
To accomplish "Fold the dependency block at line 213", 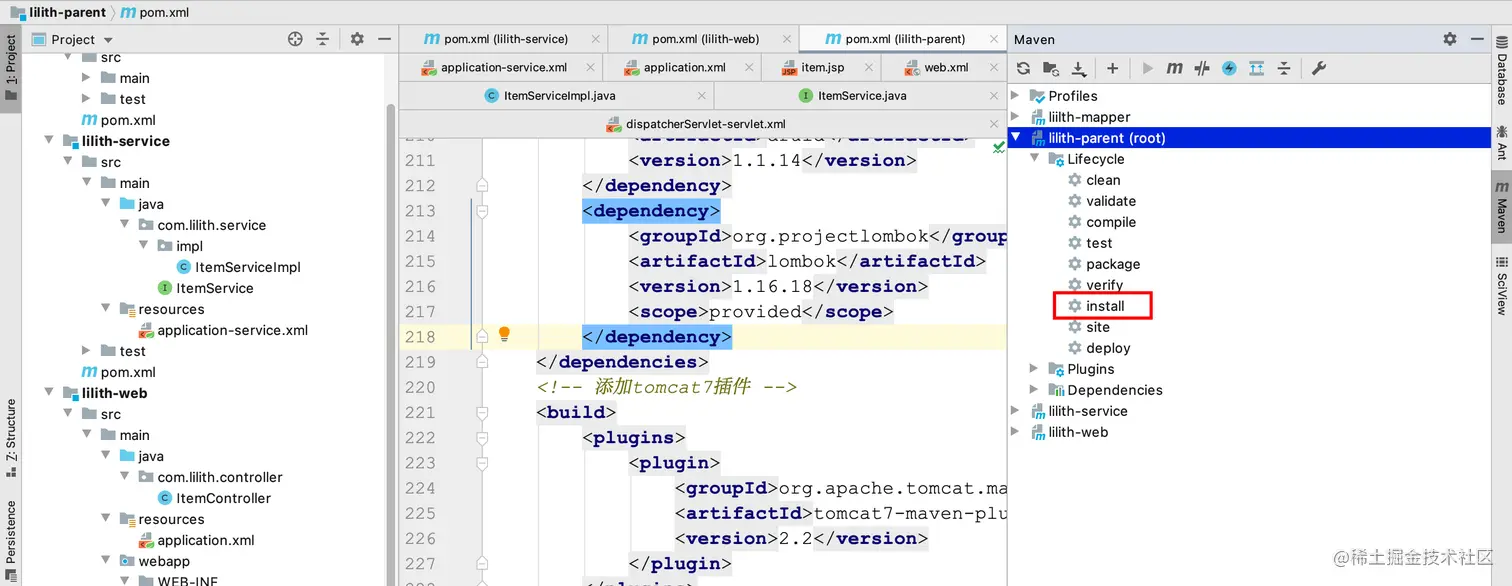I will pos(482,211).
